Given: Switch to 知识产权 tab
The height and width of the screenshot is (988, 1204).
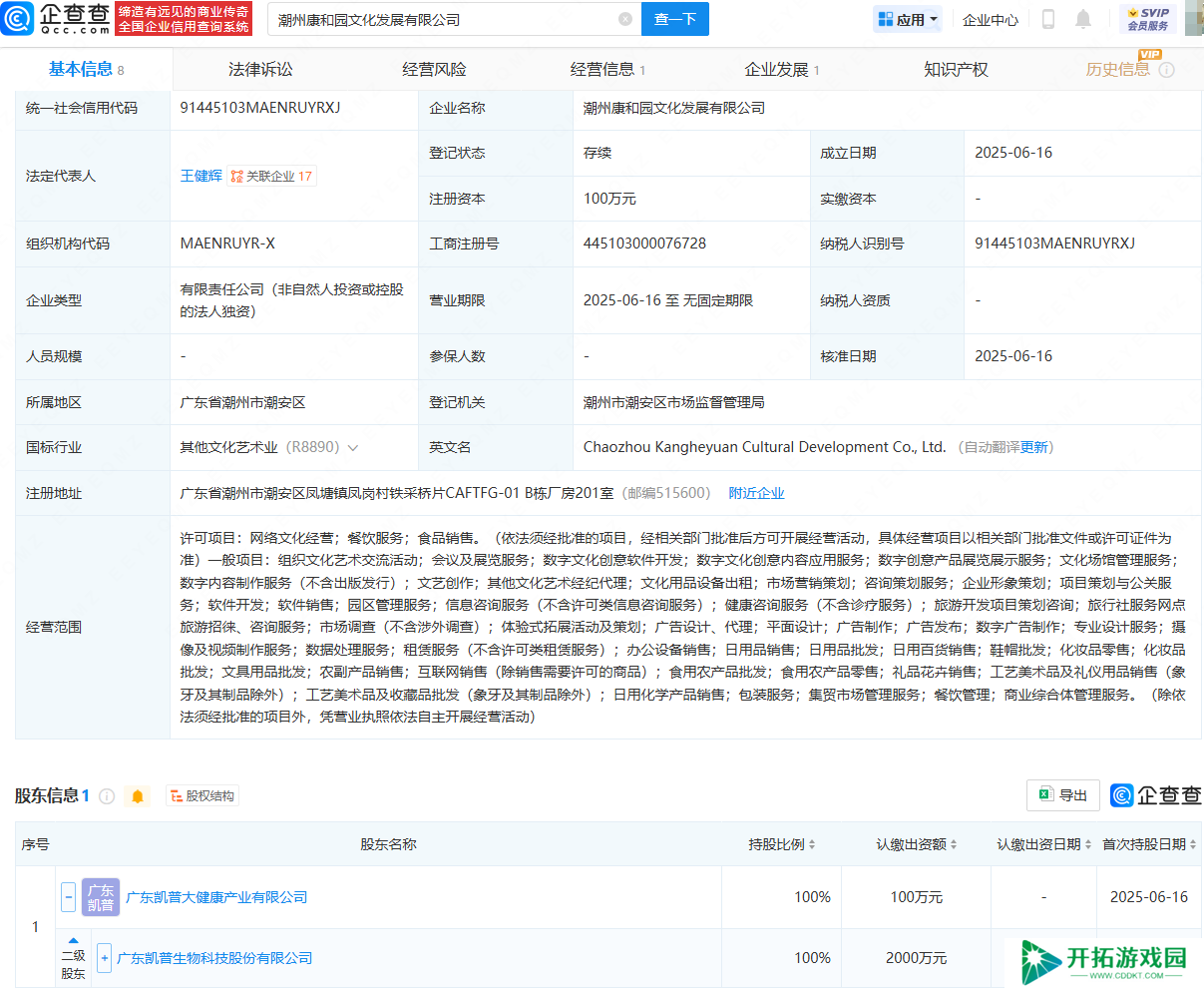Looking at the screenshot, I should (956, 69).
